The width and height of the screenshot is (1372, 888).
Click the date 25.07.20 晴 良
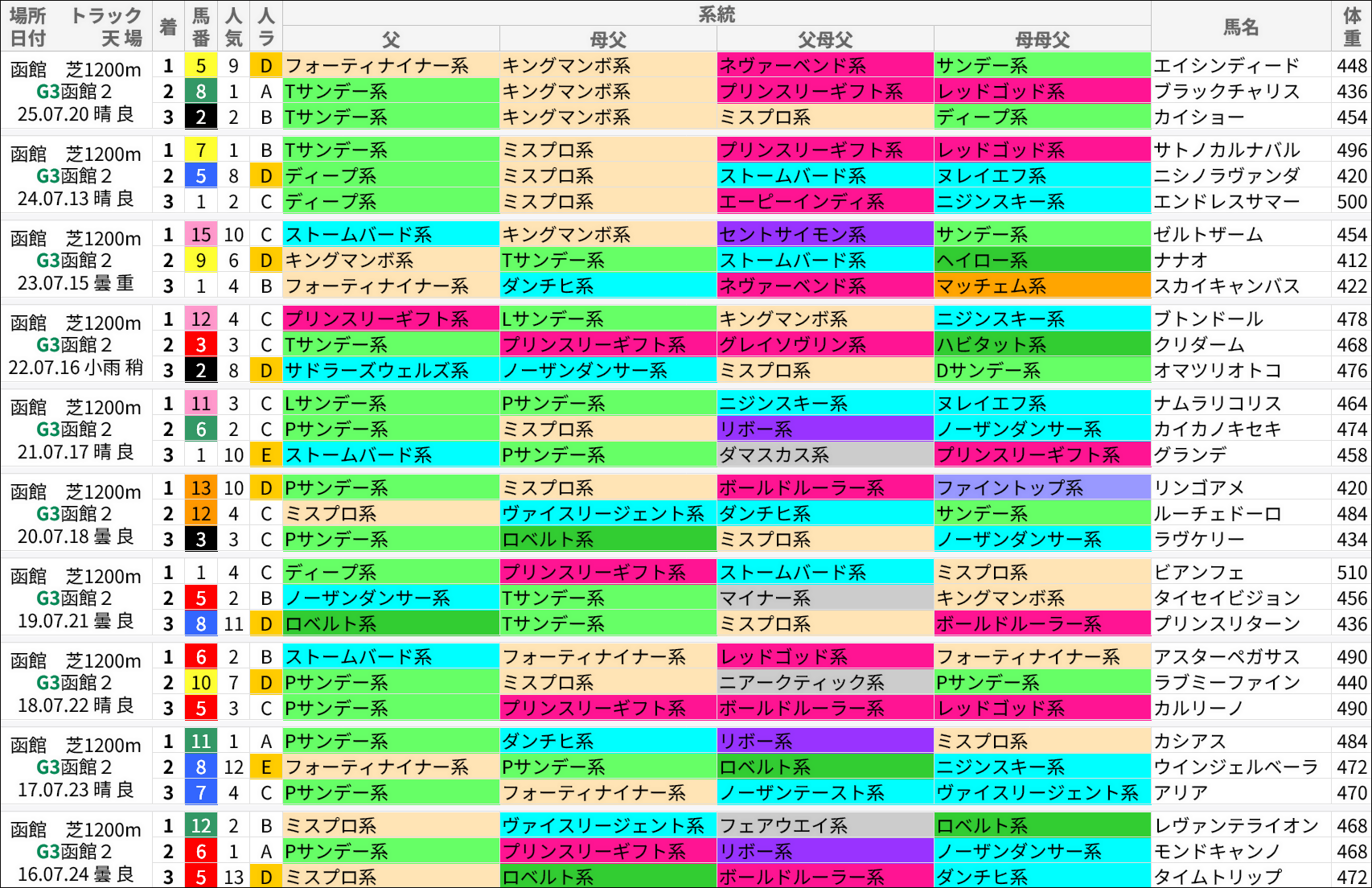click(76, 114)
